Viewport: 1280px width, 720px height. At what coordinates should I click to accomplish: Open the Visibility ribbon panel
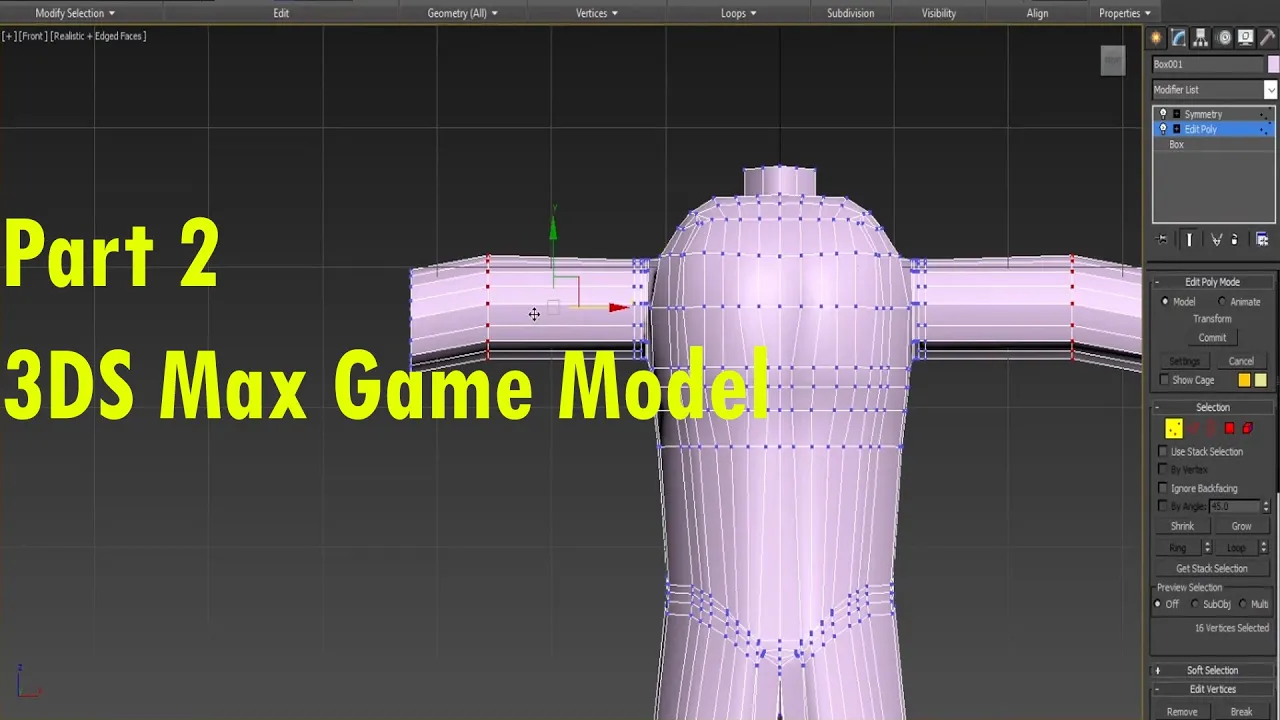tap(938, 13)
